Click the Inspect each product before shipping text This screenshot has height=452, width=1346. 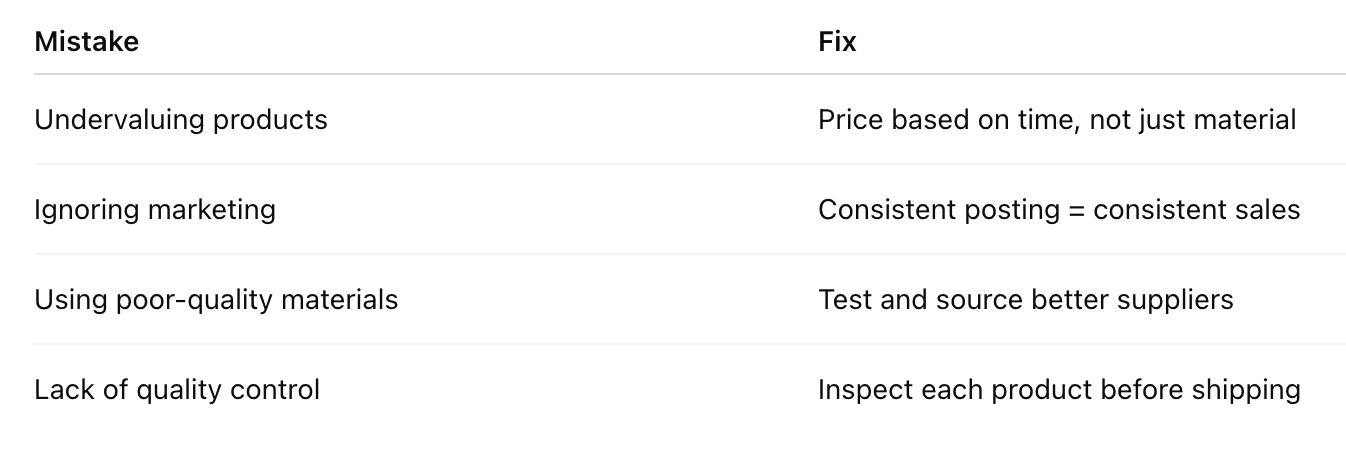[1059, 389]
